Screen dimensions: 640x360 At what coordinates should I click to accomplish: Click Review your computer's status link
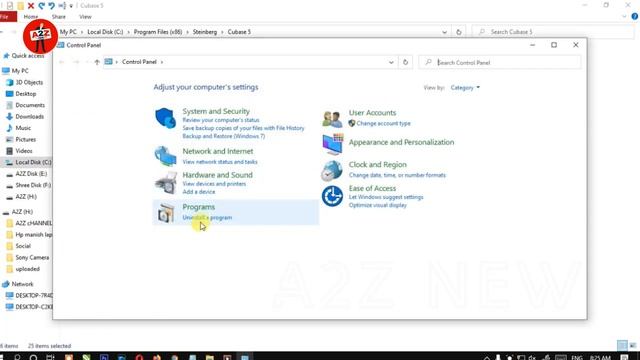click(x=221, y=120)
